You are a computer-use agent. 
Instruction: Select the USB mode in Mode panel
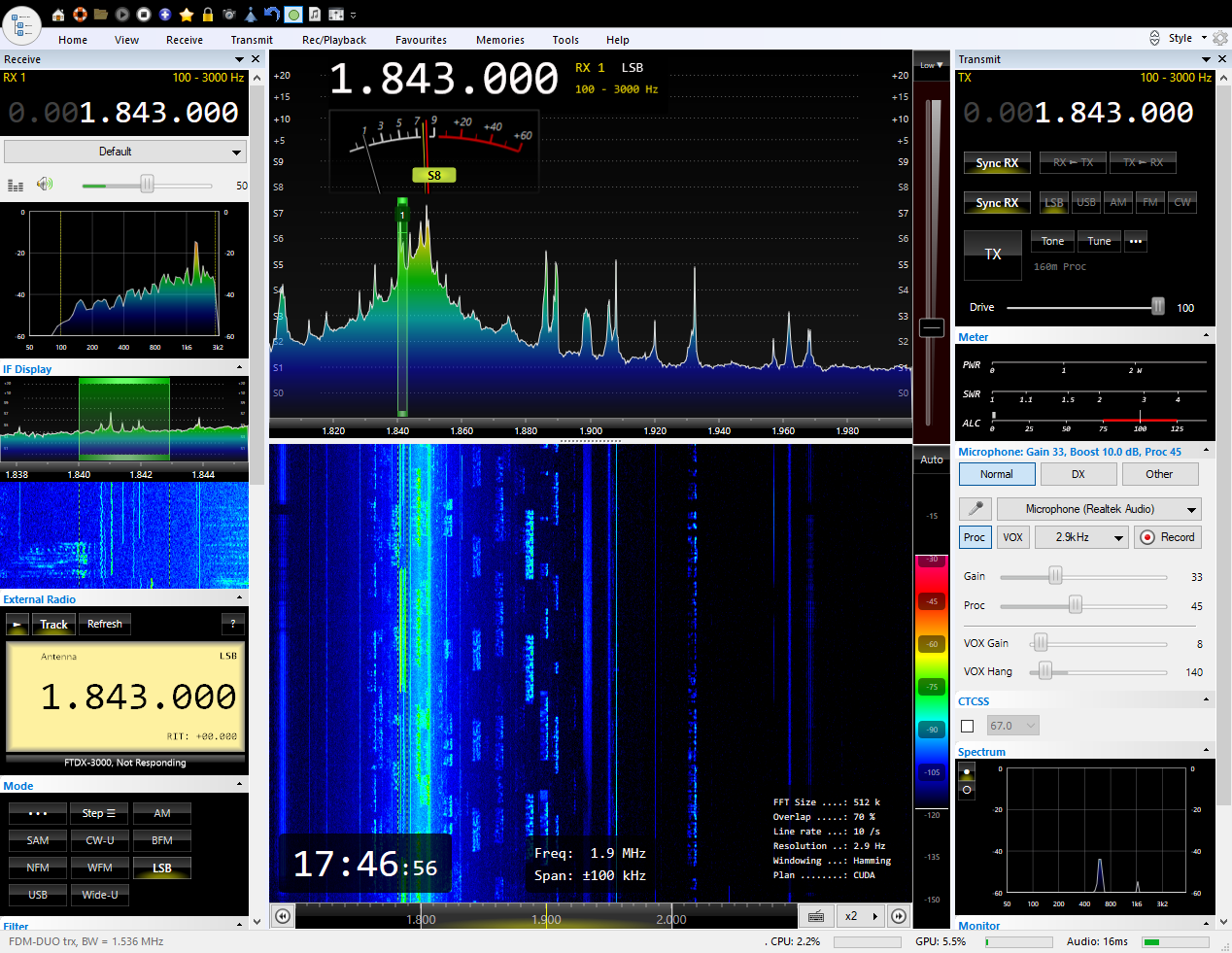pyautogui.click(x=38, y=895)
